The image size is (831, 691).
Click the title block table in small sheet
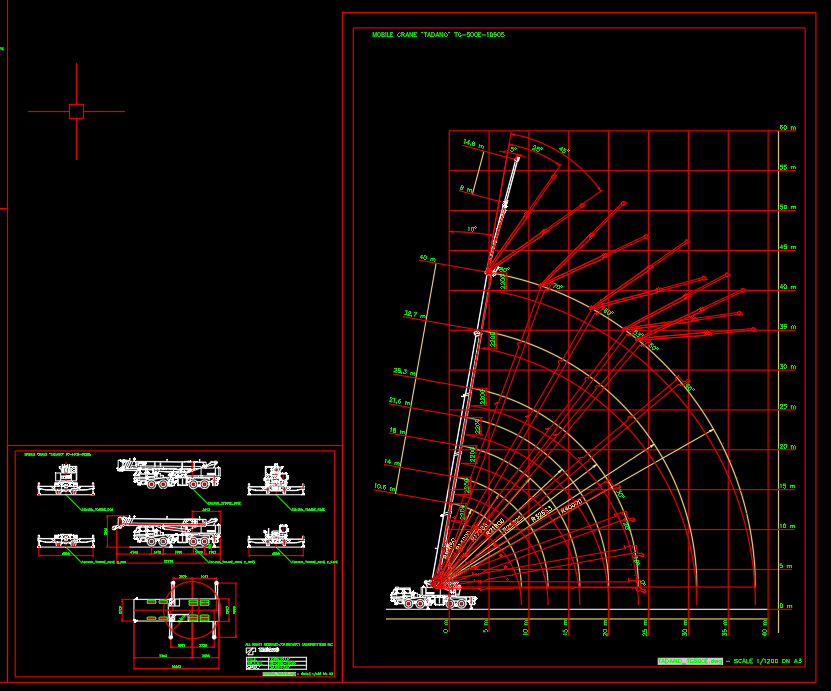[276, 662]
